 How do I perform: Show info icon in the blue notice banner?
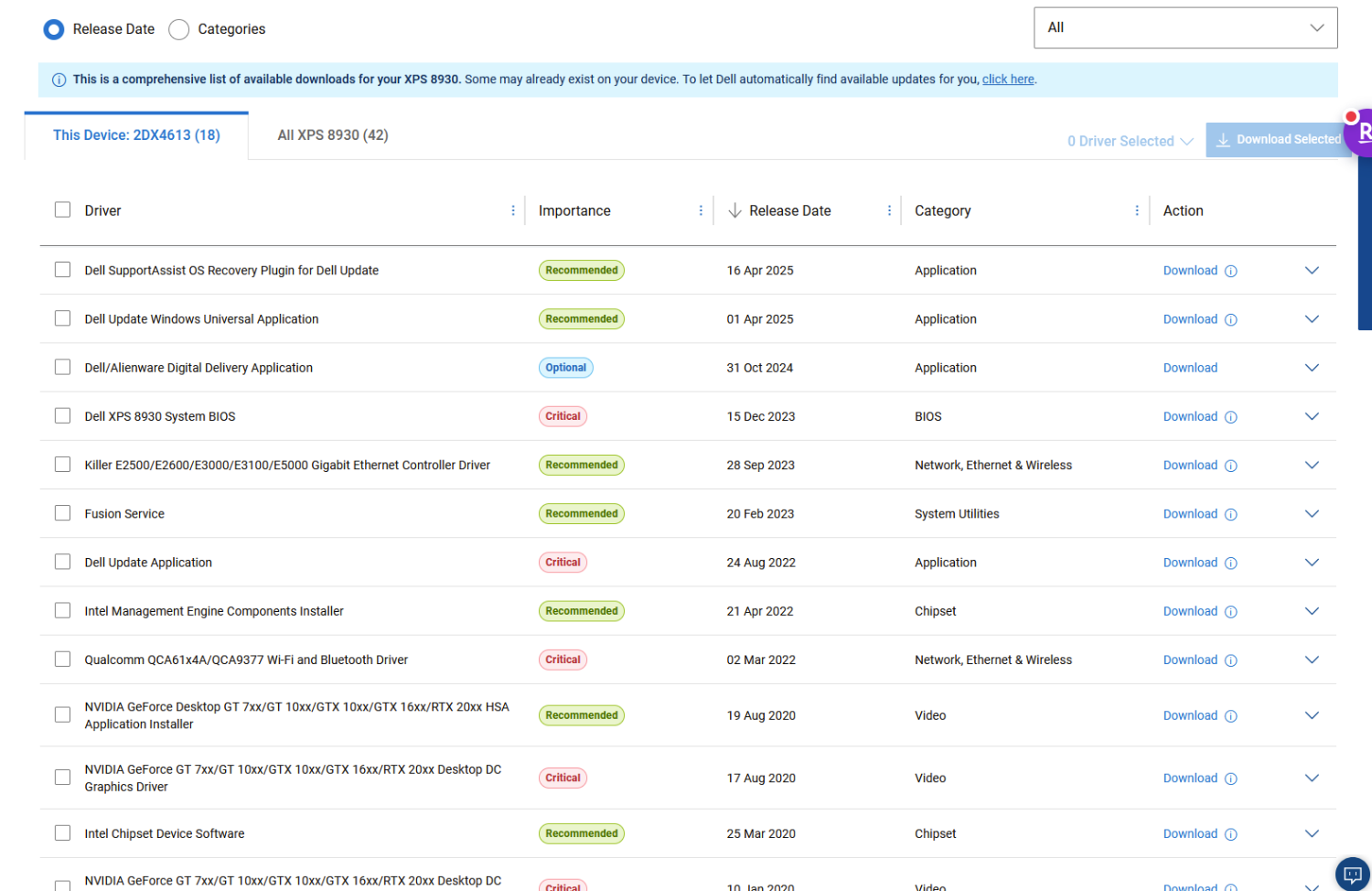59,81
